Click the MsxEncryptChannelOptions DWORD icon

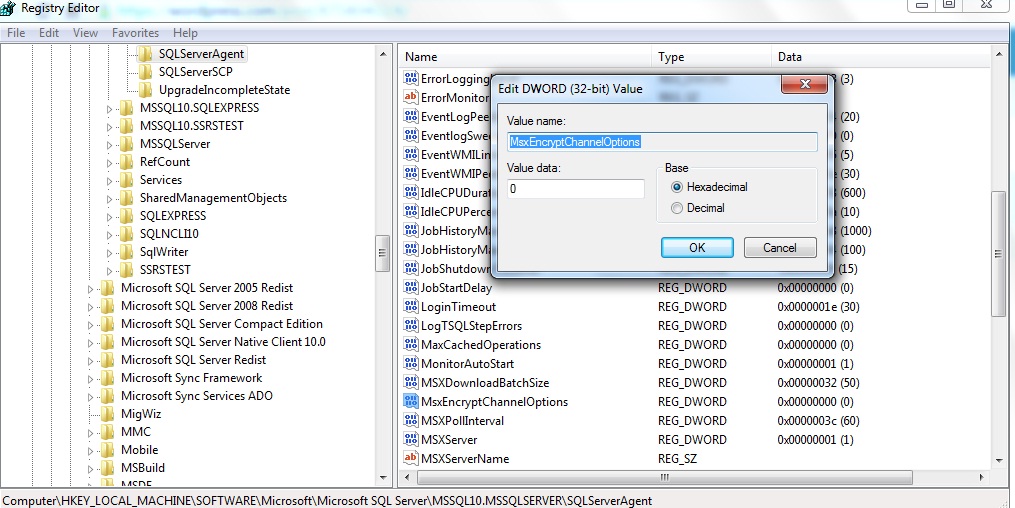[410, 402]
